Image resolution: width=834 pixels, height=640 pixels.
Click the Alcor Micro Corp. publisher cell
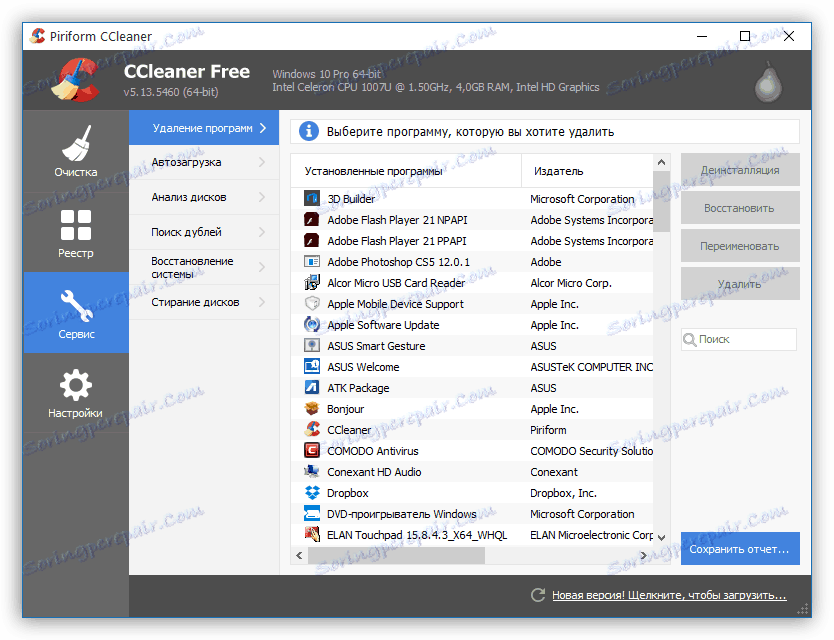pos(571,283)
